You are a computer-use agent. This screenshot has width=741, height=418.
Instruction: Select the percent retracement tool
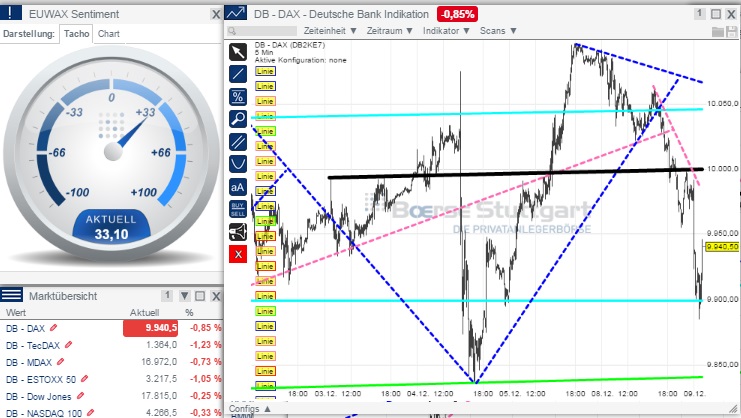click(x=238, y=97)
